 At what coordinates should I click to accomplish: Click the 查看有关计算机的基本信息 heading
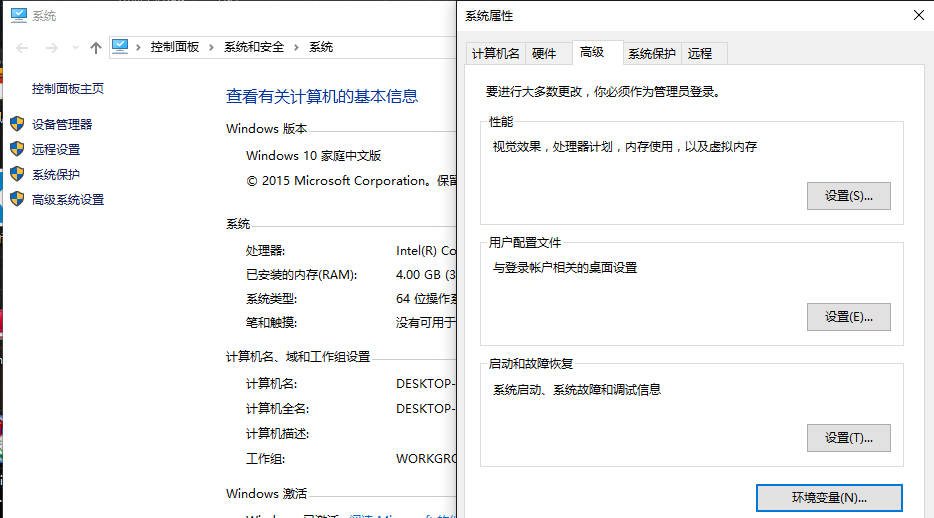pyautogui.click(x=322, y=96)
